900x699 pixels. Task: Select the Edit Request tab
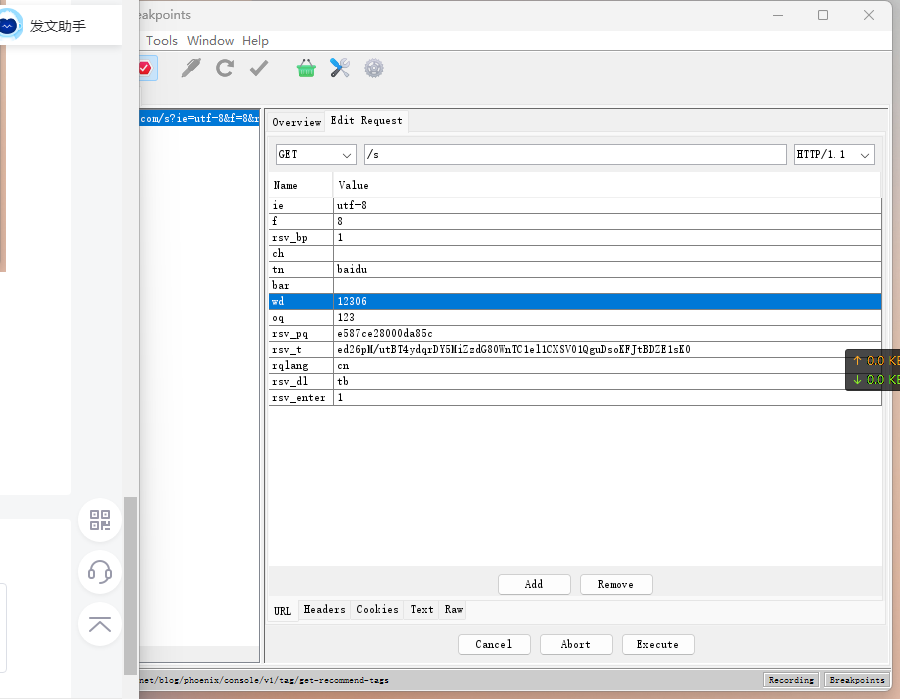(x=366, y=121)
